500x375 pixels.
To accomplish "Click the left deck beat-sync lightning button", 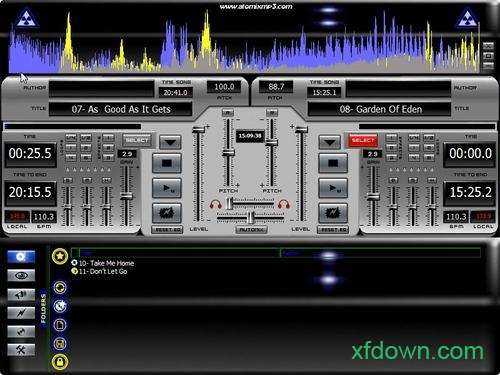I will click(167, 213).
